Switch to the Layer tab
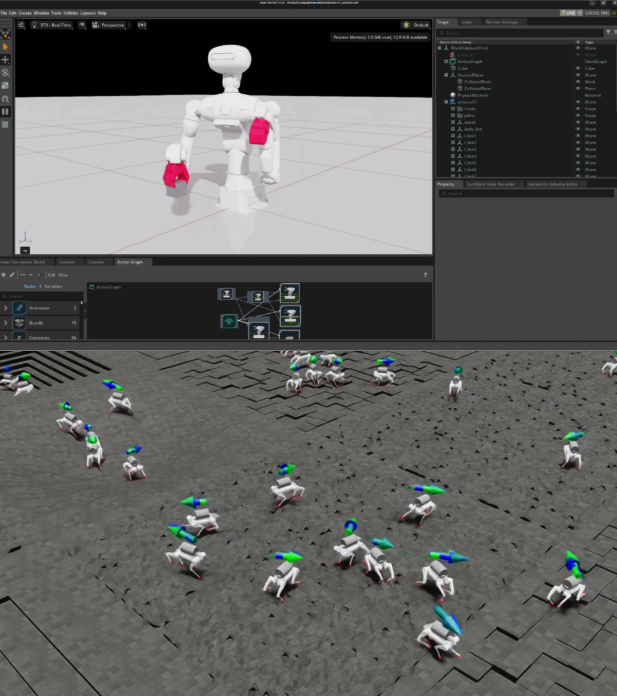617x696 pixels. (467, 22)
